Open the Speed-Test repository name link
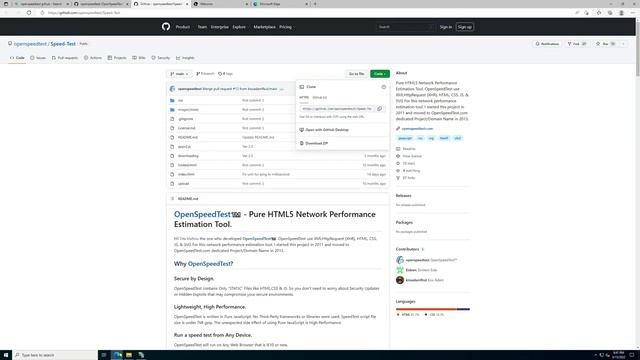 click(x=63, y=44)
